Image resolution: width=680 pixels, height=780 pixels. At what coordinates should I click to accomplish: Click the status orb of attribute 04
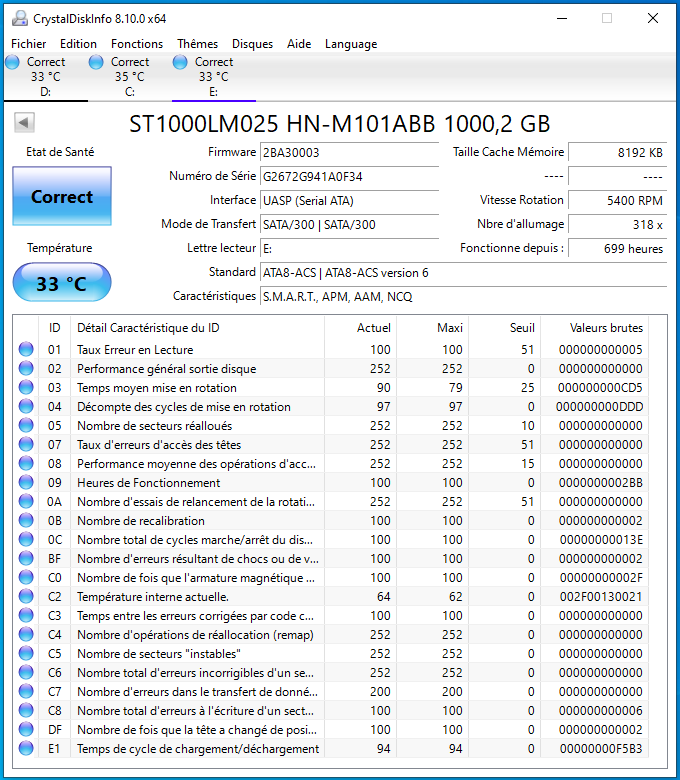click(26, 406)
